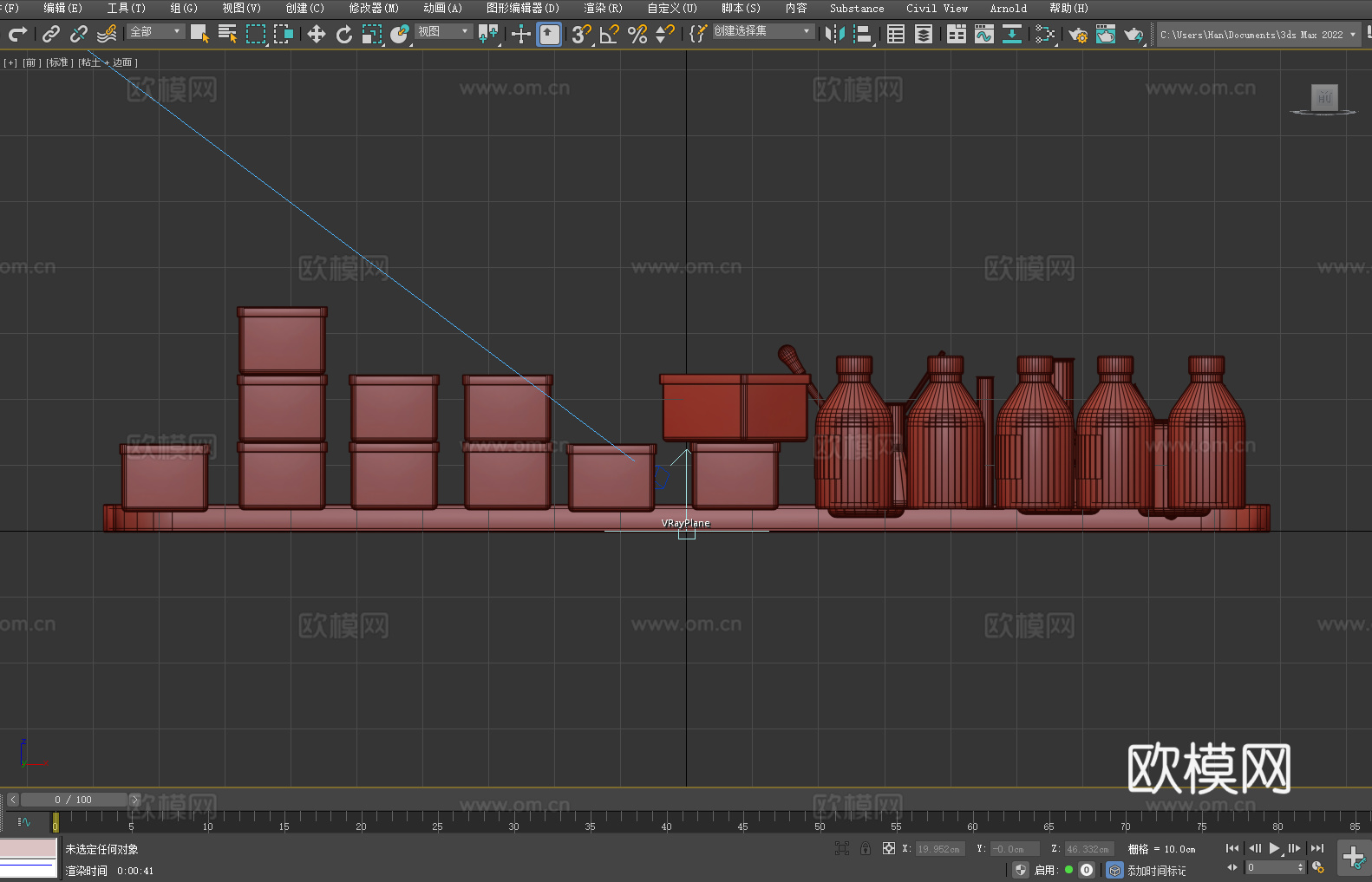Viewport: 1372px width, 882px height.
Task: Go to end frame
Action: point(1317,848)
